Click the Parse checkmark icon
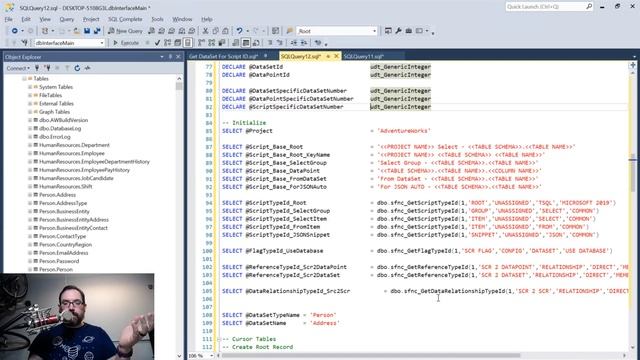The image size is (640, 360). 157,43
